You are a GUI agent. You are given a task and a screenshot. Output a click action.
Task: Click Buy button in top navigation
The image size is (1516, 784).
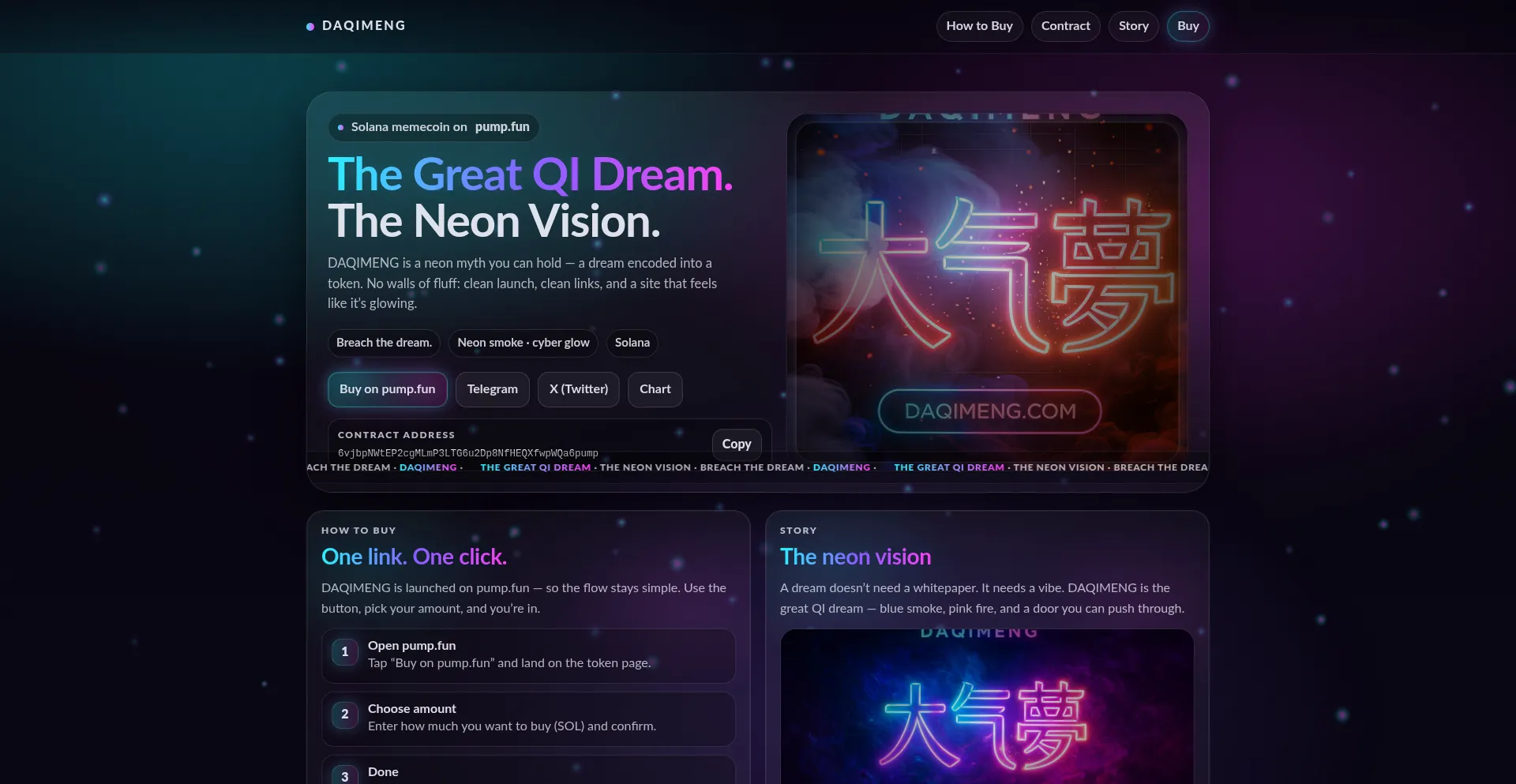pyautogui.click(x=1188, y=26)
